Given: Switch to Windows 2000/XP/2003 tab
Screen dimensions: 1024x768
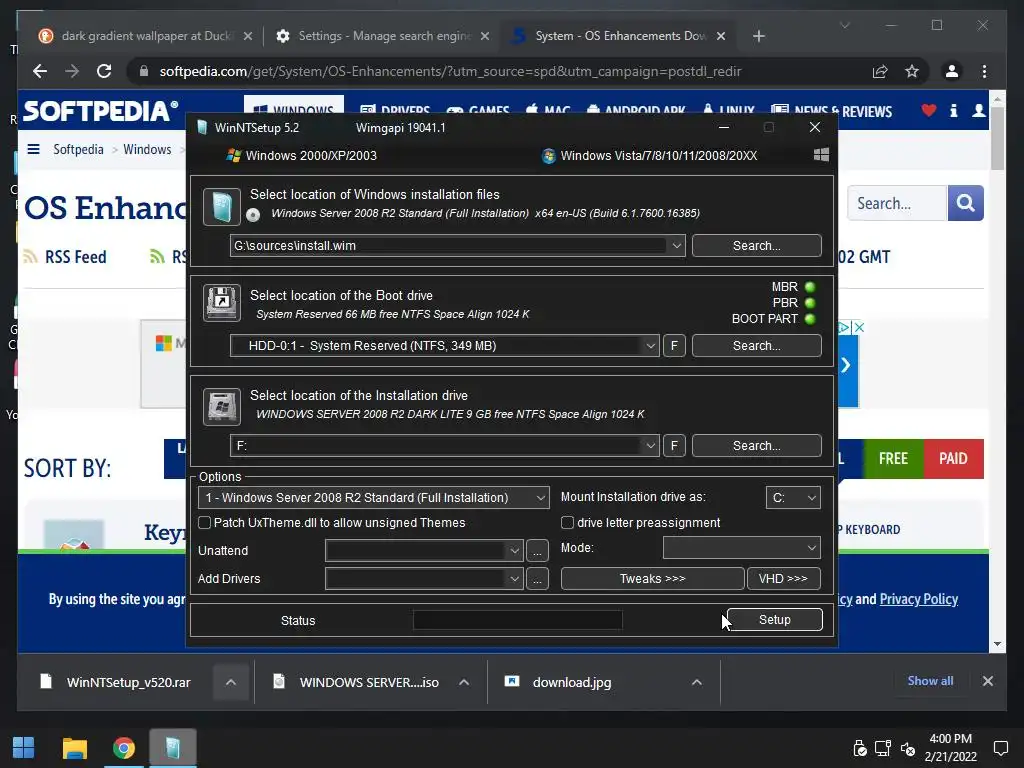Looking at the screenshot, I should pyautogui.click(x=302, y=155).
